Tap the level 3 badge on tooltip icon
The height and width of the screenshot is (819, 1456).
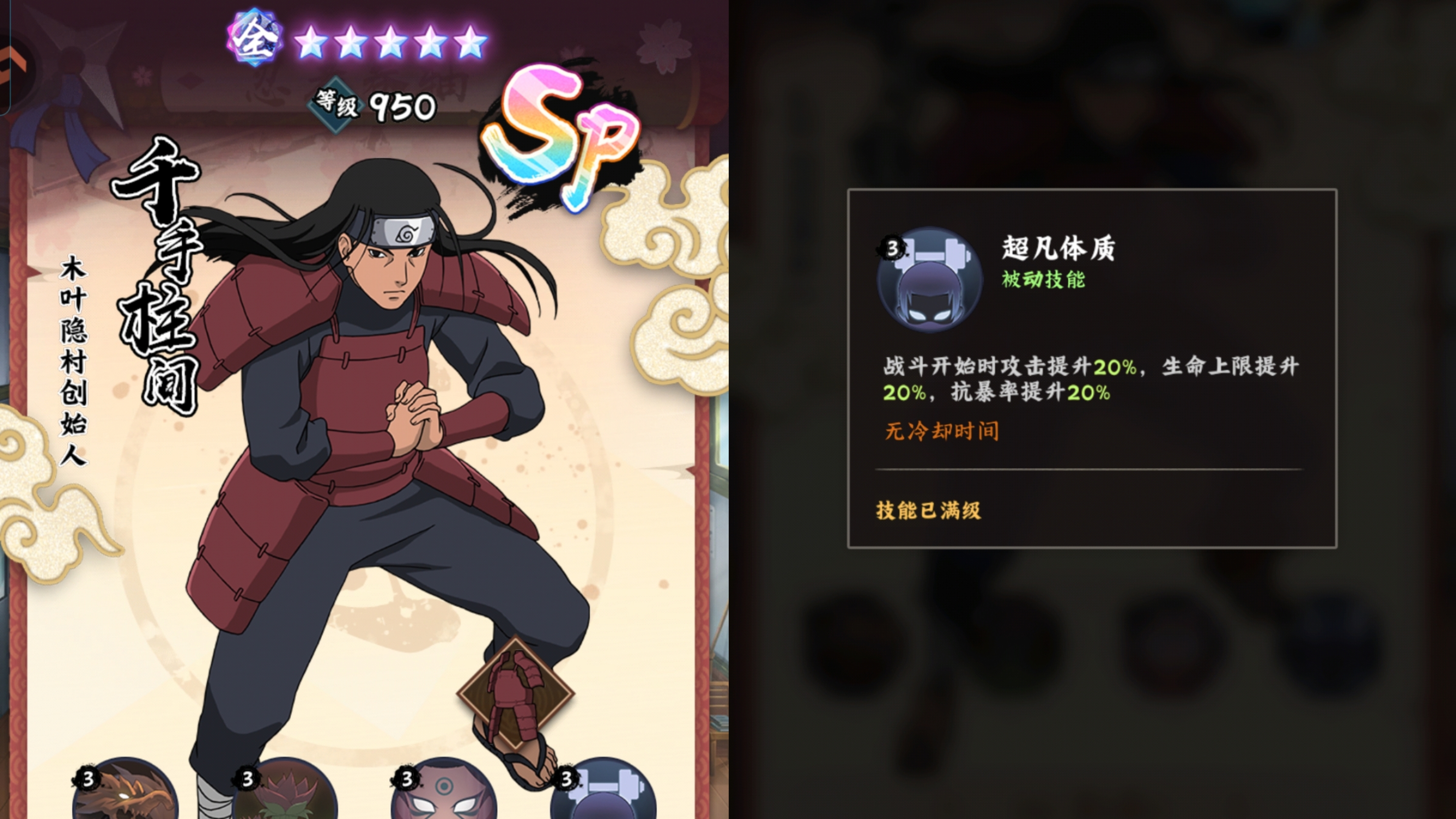pyautogui.click(x=892, y=248)
